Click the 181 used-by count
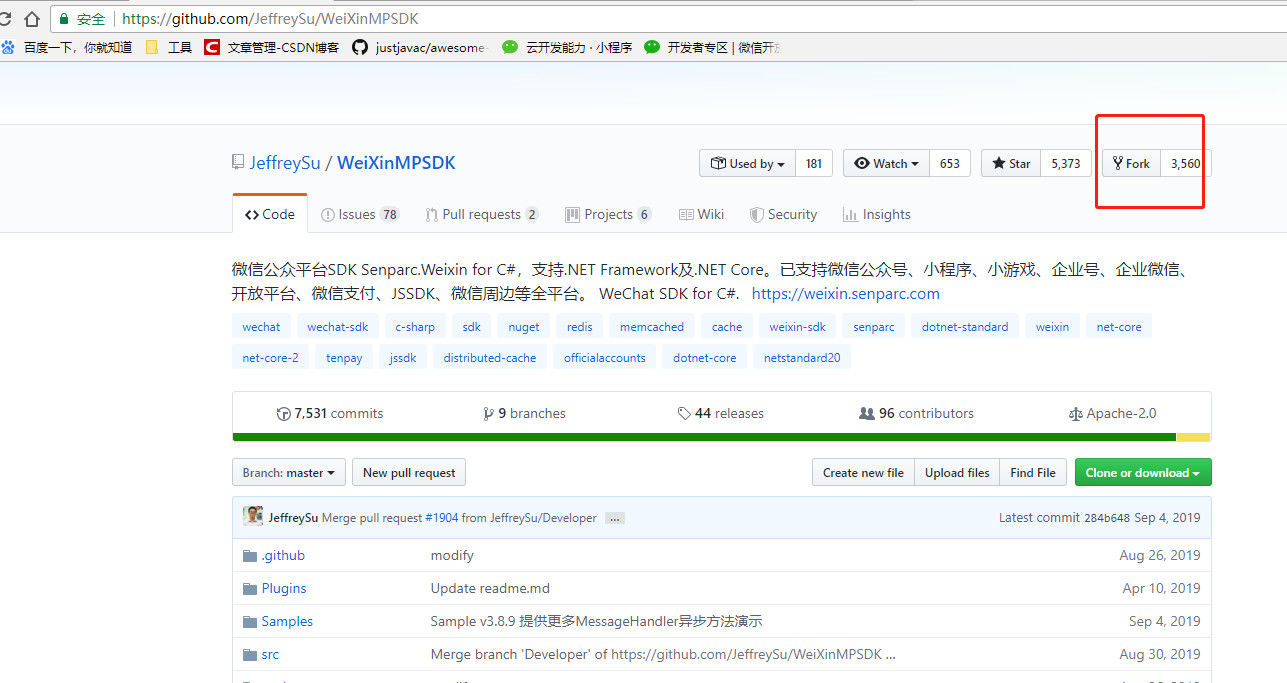1287x683 pixels. (814, 163)
